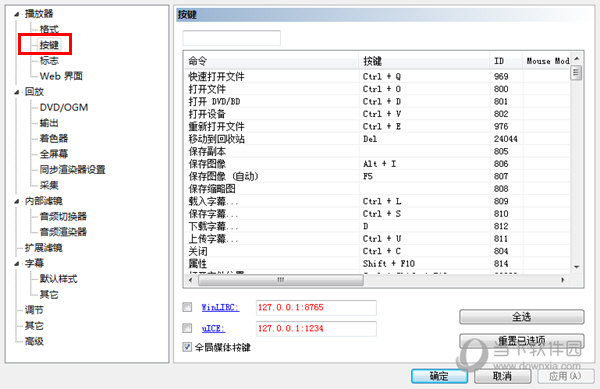The width and height of the screenshot is (600, 389).
Task: Collapse the 回放 tree node
Action: pyautogui.click(x=16, y=92)
